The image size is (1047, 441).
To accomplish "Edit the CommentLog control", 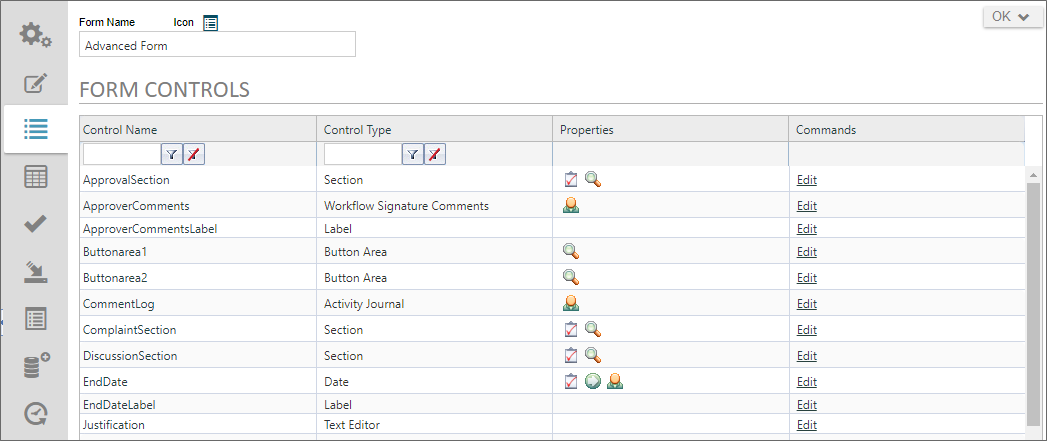I will point(806,304).
